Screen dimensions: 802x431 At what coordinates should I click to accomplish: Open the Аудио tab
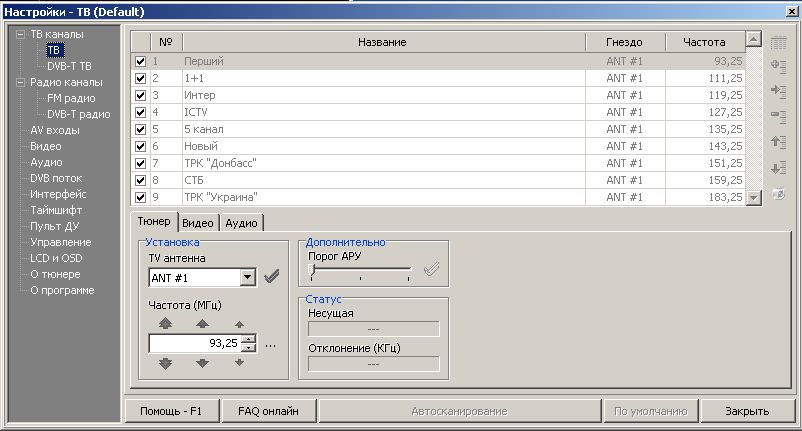point(240,222)
